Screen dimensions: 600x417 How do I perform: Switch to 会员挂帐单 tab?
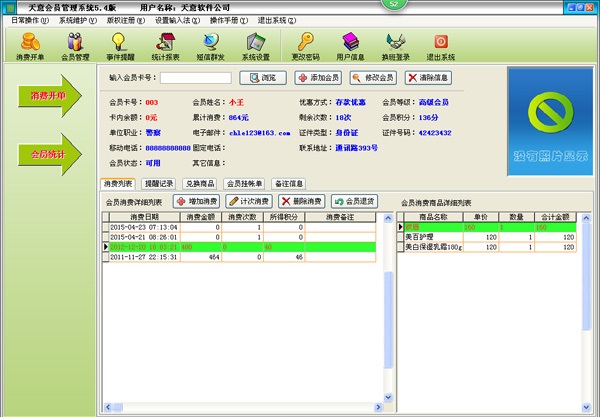click(244, 184)
